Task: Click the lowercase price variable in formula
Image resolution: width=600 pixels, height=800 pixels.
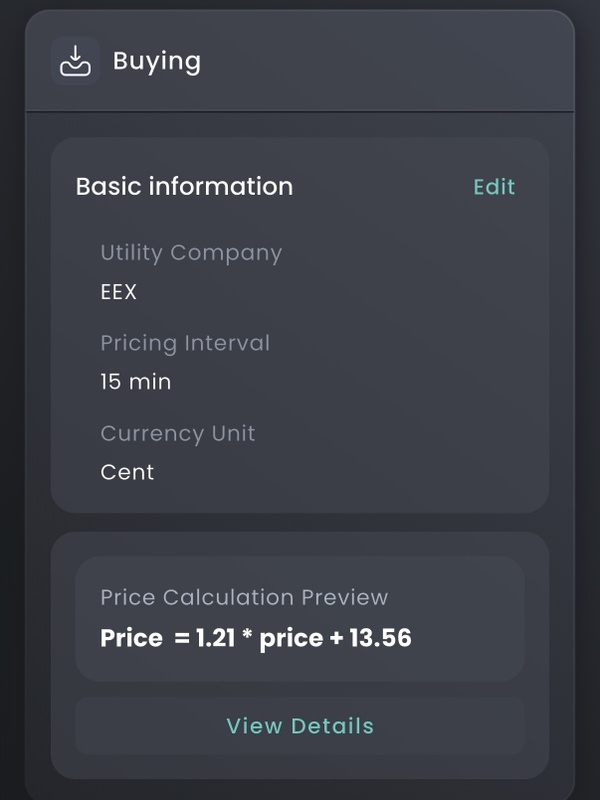Action: coord(290,638)
